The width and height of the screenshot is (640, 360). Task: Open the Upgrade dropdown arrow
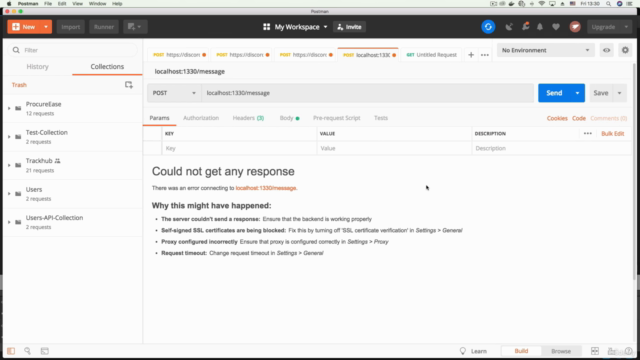pyautogui.click(x=626, y=27)
